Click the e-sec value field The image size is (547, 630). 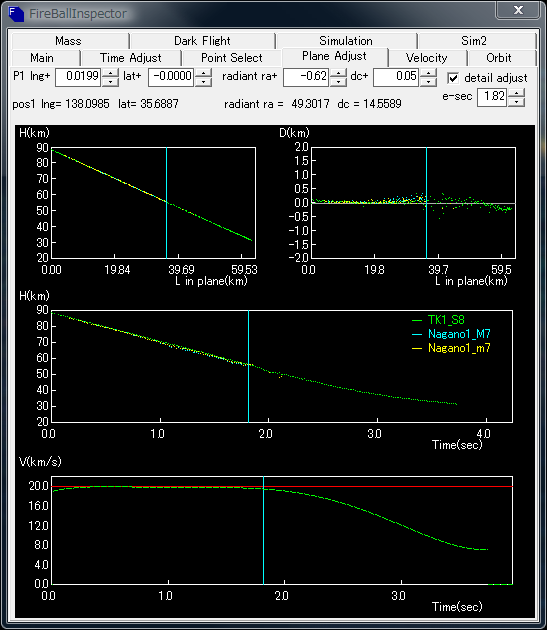pos(492,97)
